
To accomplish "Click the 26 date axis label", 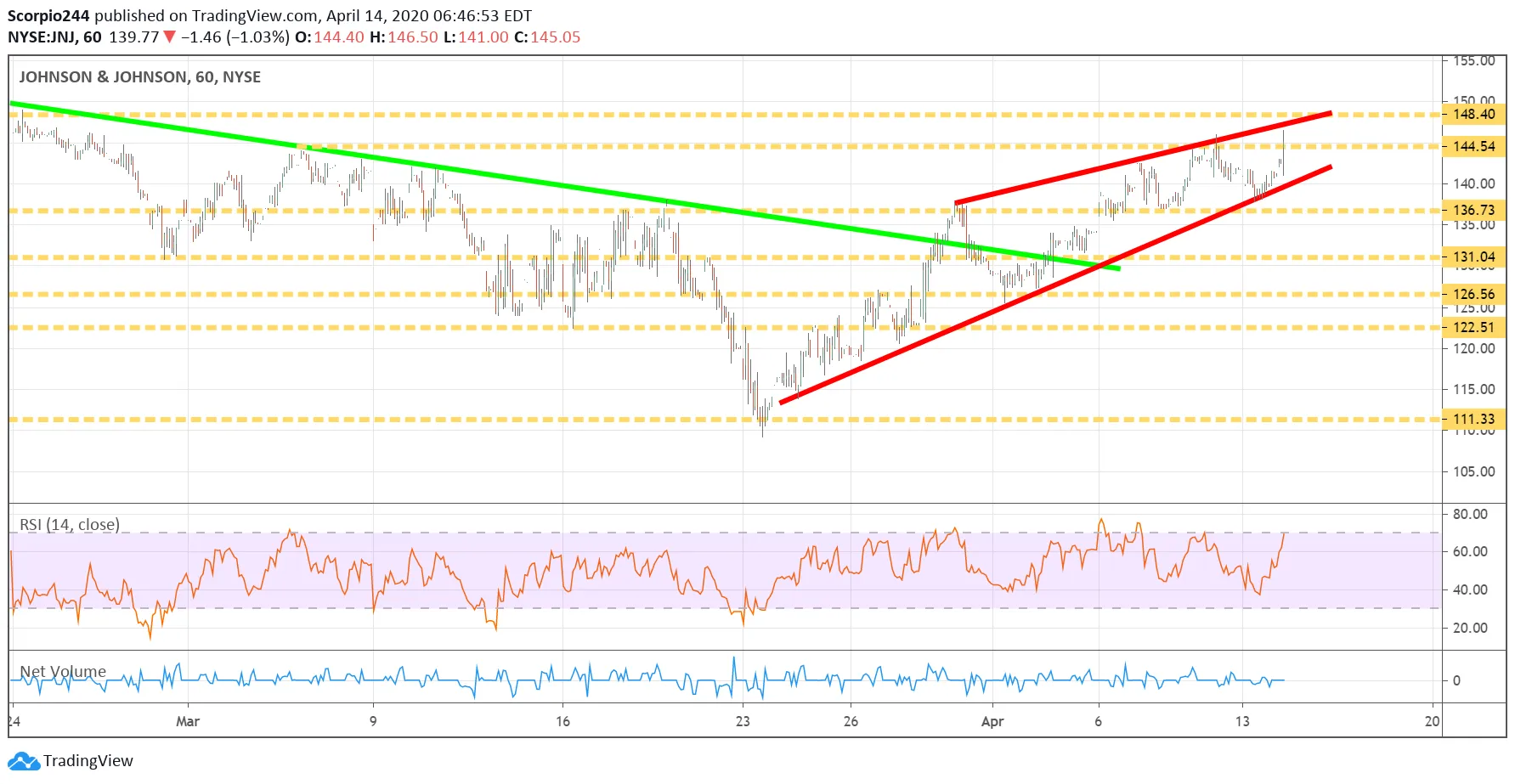I will point(851,721).
